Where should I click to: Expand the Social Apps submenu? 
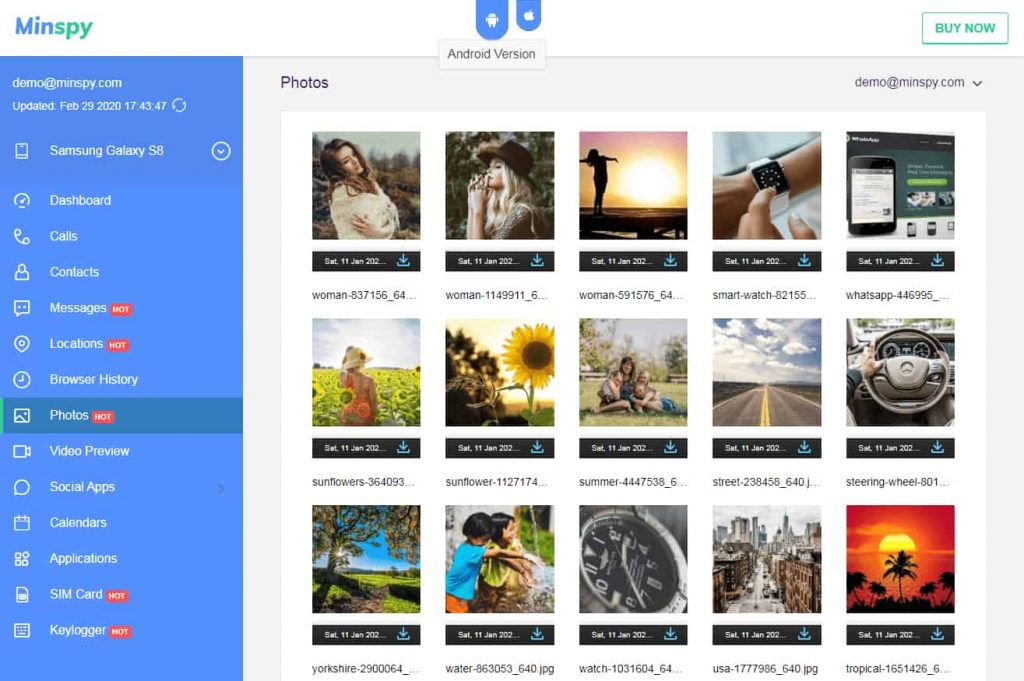coord(220,488)
